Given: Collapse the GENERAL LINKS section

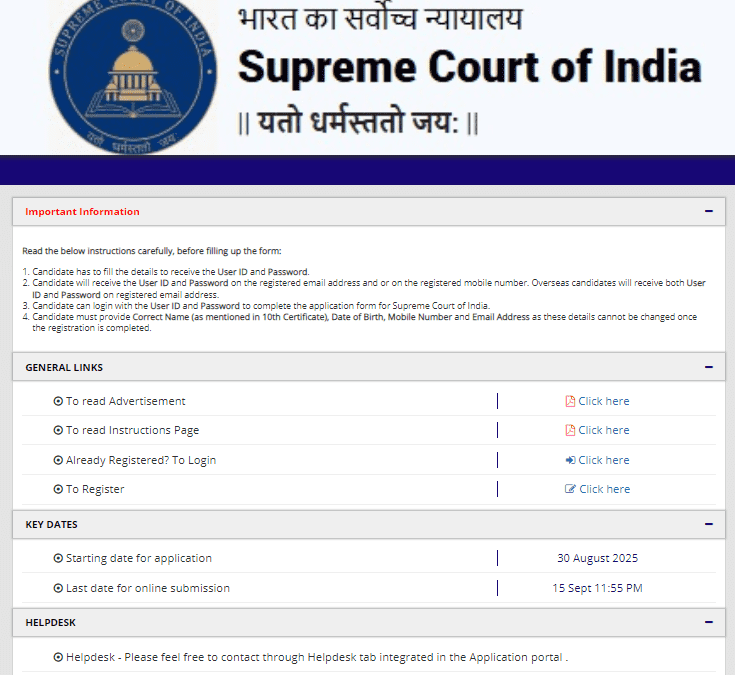Looking at the screenshot, I should pyautogui.click(x=708, y=367).
